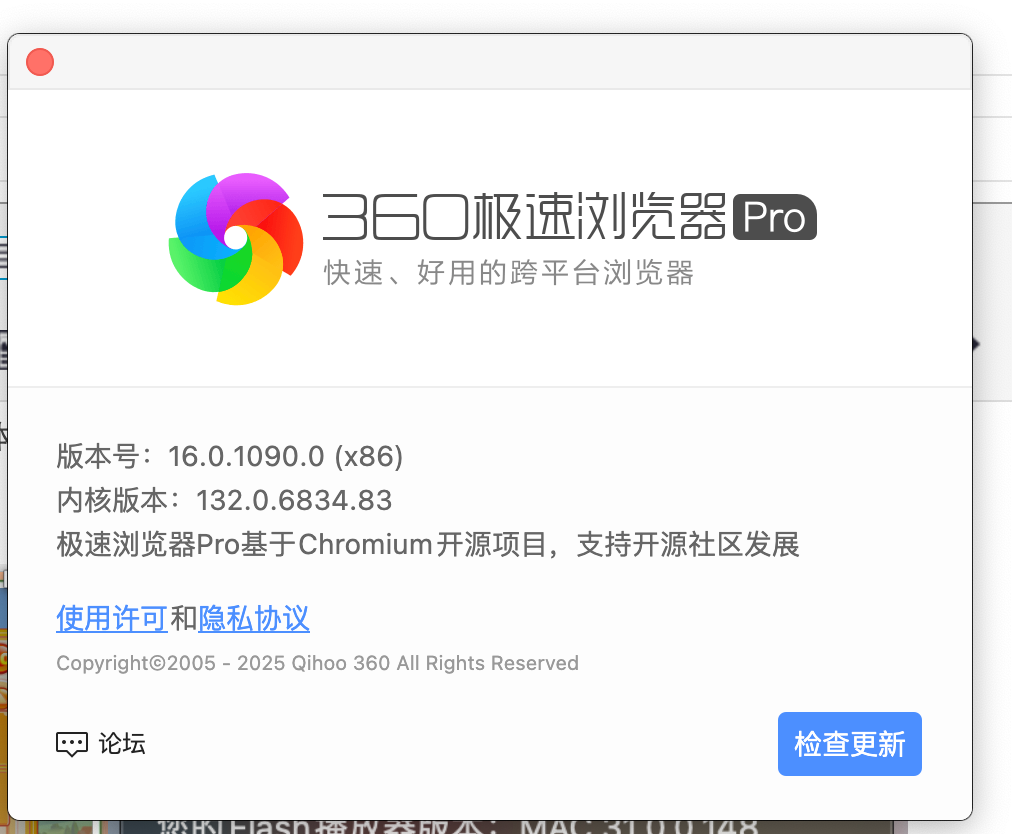This screenshot has height=834, width=1012.
Task: Open the 隐私协议 privacy policy link
Action: tap(253, 619)
